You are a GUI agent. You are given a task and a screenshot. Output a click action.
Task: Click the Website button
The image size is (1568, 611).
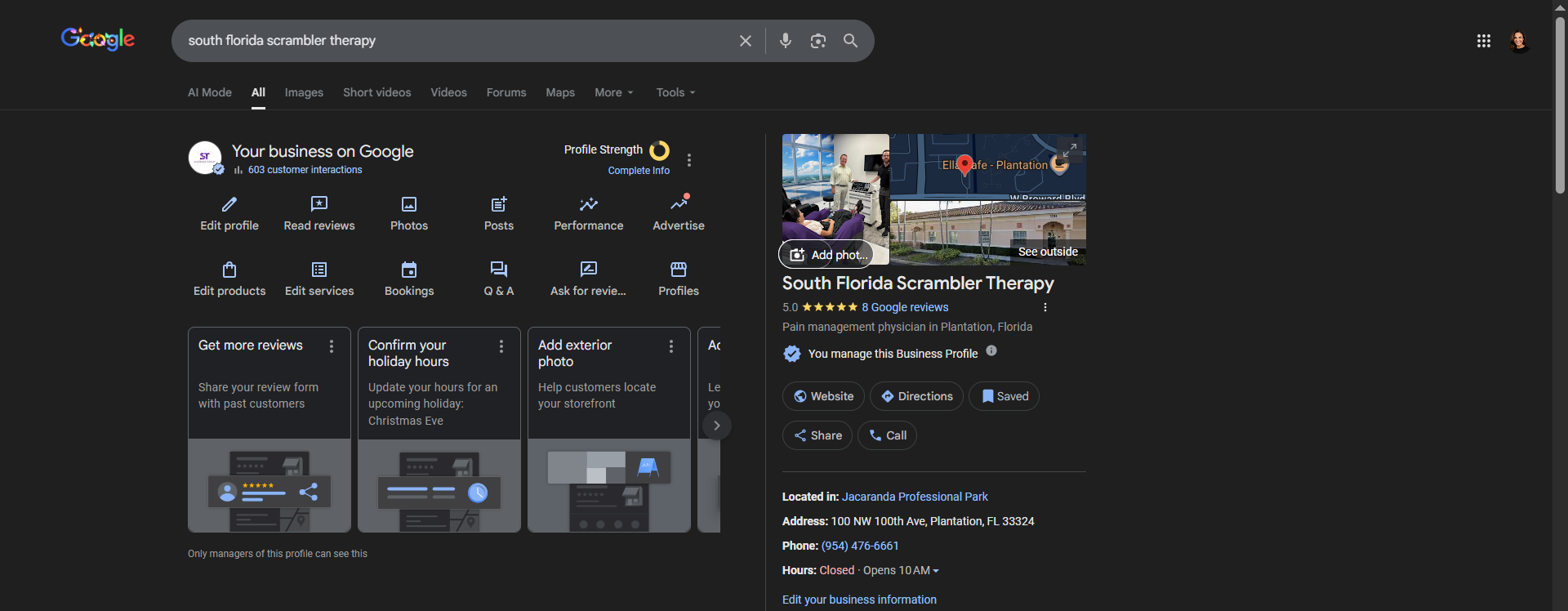823,396
